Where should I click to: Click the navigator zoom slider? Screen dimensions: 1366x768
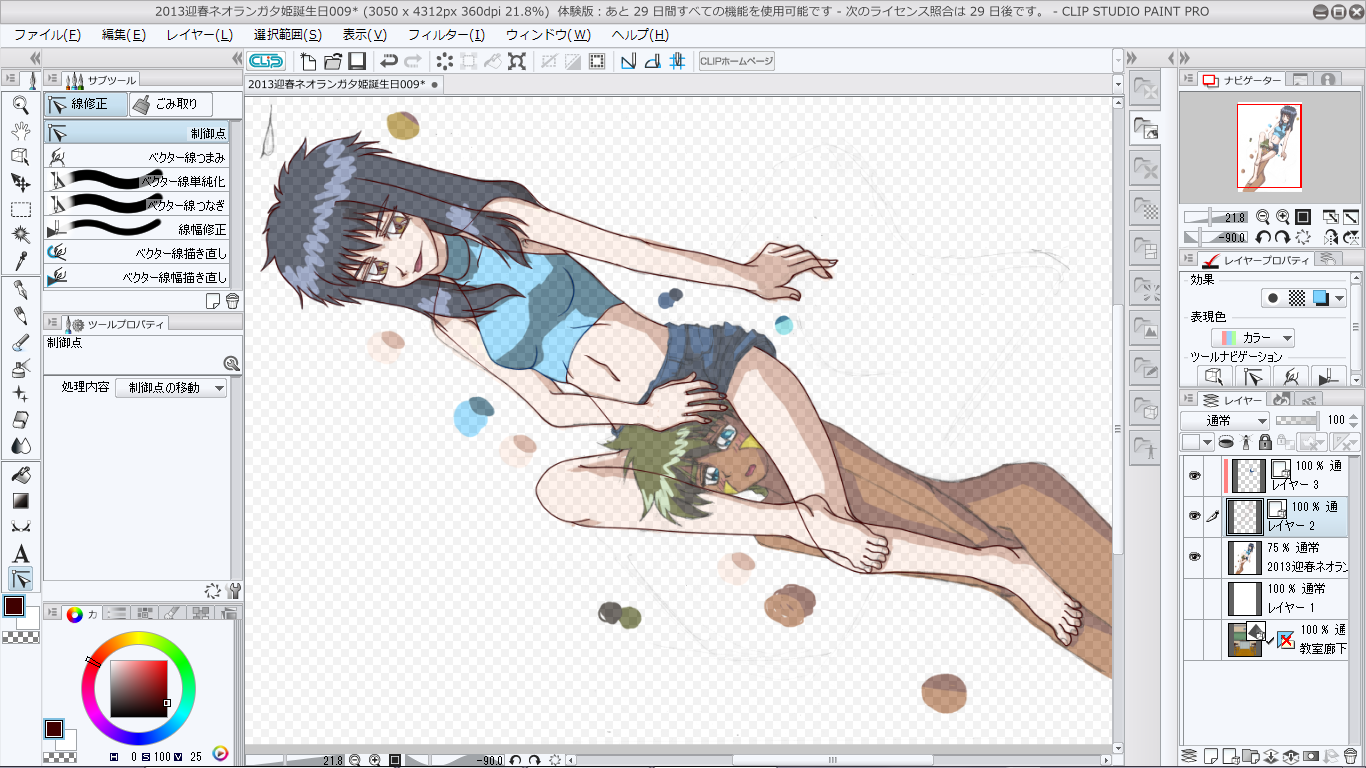[1214, 217]
